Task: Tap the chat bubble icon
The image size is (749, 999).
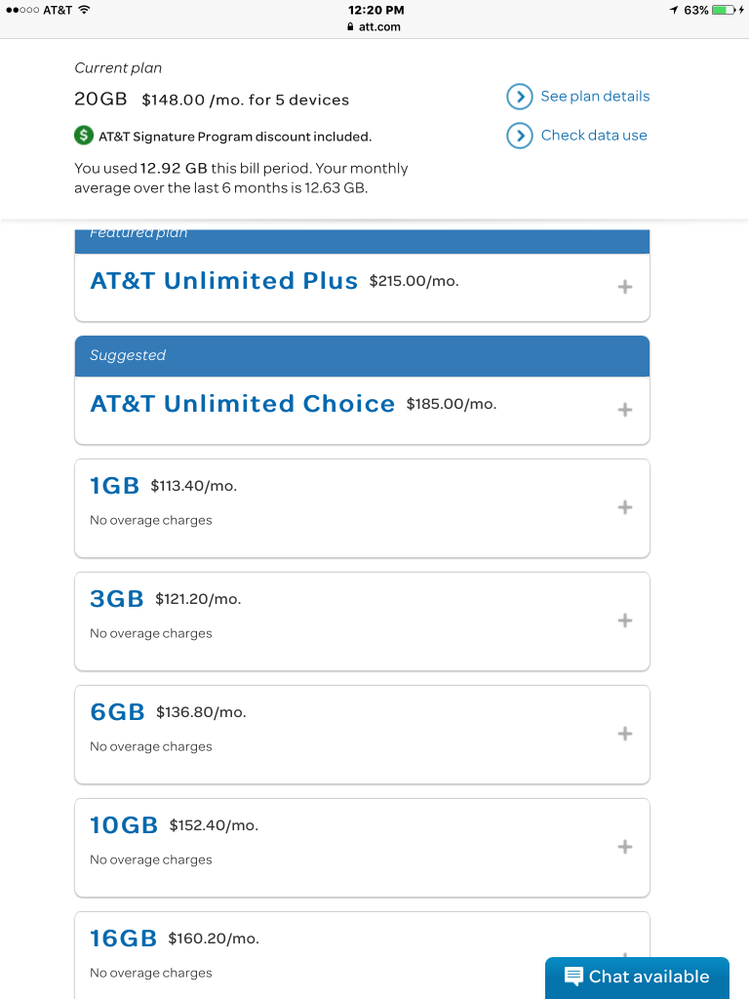Action: pos(574,977)
